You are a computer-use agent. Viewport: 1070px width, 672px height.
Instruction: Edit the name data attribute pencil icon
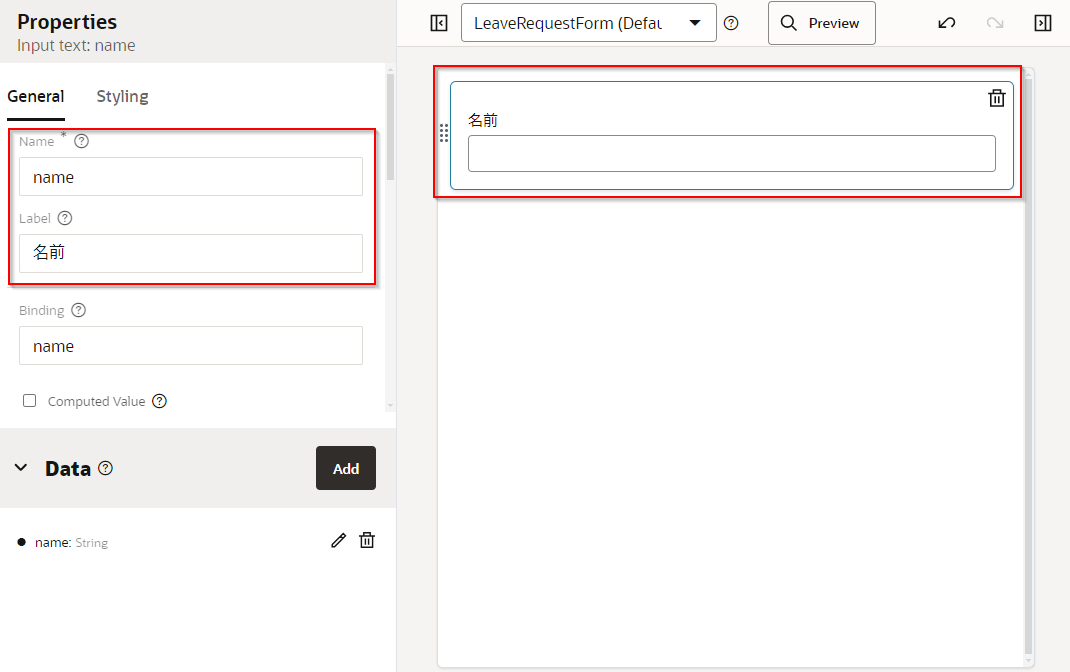pyautogui.click(x=338, y=540)
